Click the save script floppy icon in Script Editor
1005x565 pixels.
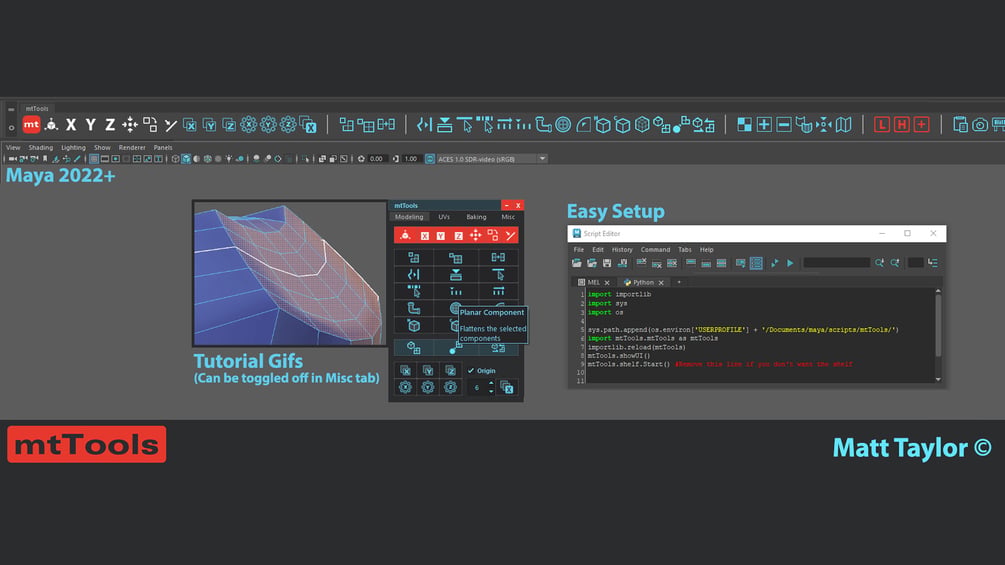(607, 263)
